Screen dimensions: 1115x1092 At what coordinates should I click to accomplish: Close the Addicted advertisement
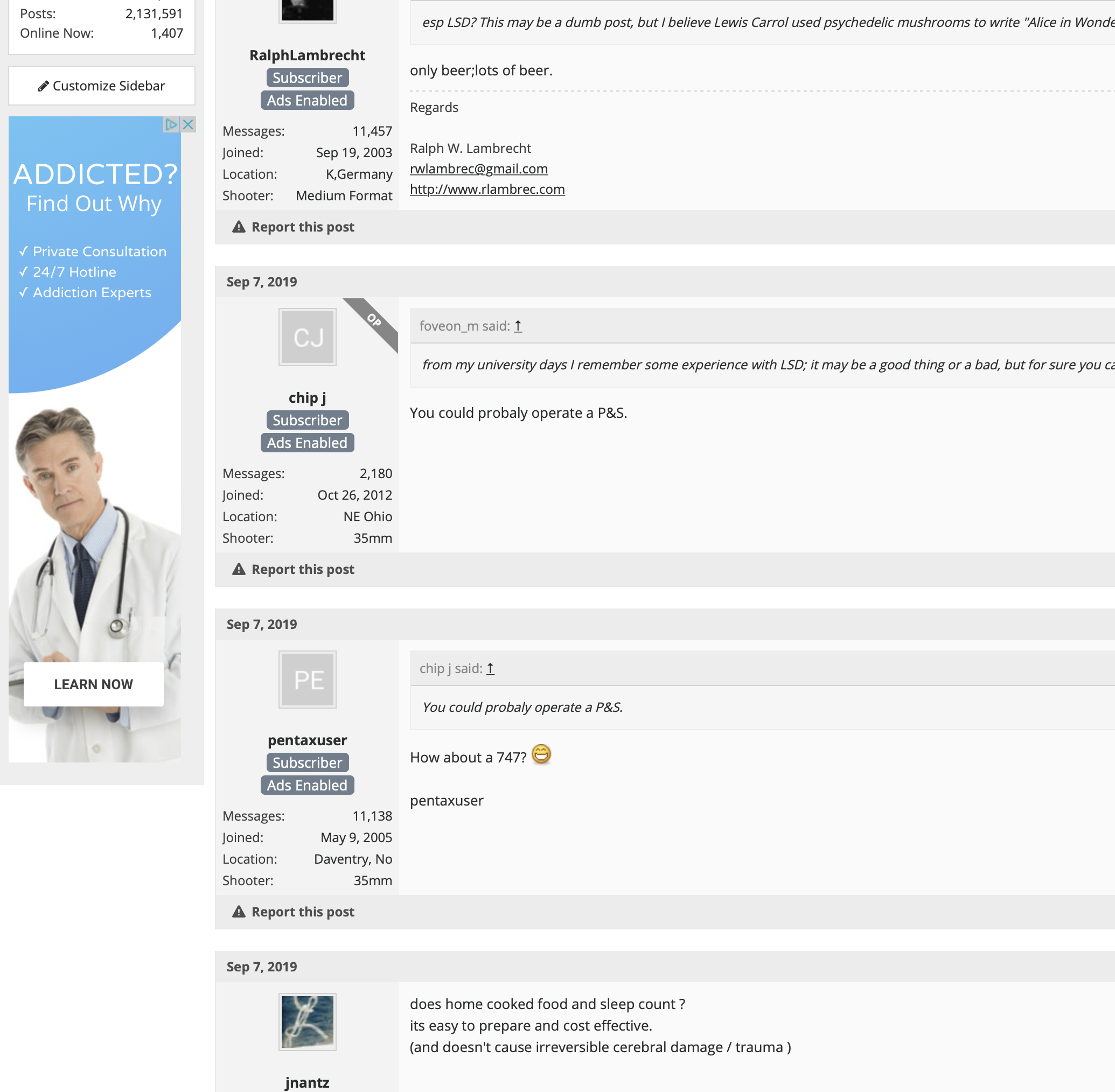[x=187, y=124]
